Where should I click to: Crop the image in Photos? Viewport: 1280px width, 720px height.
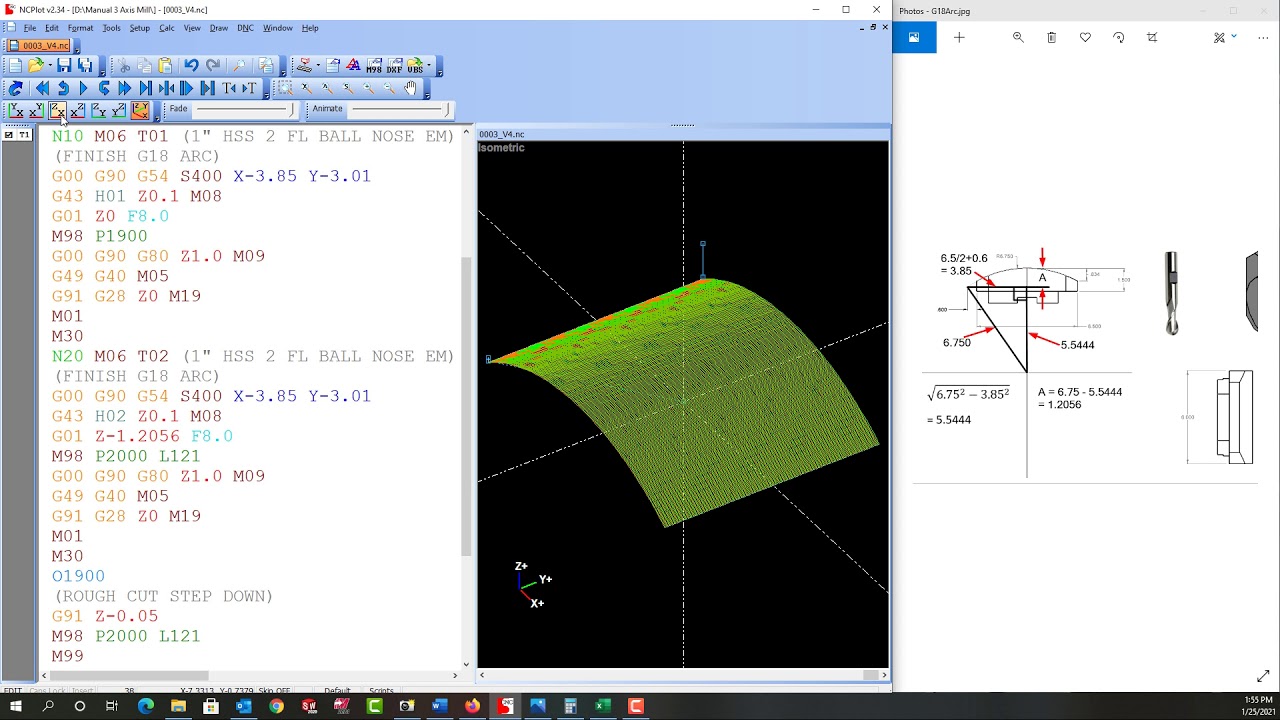(1152, 37)
